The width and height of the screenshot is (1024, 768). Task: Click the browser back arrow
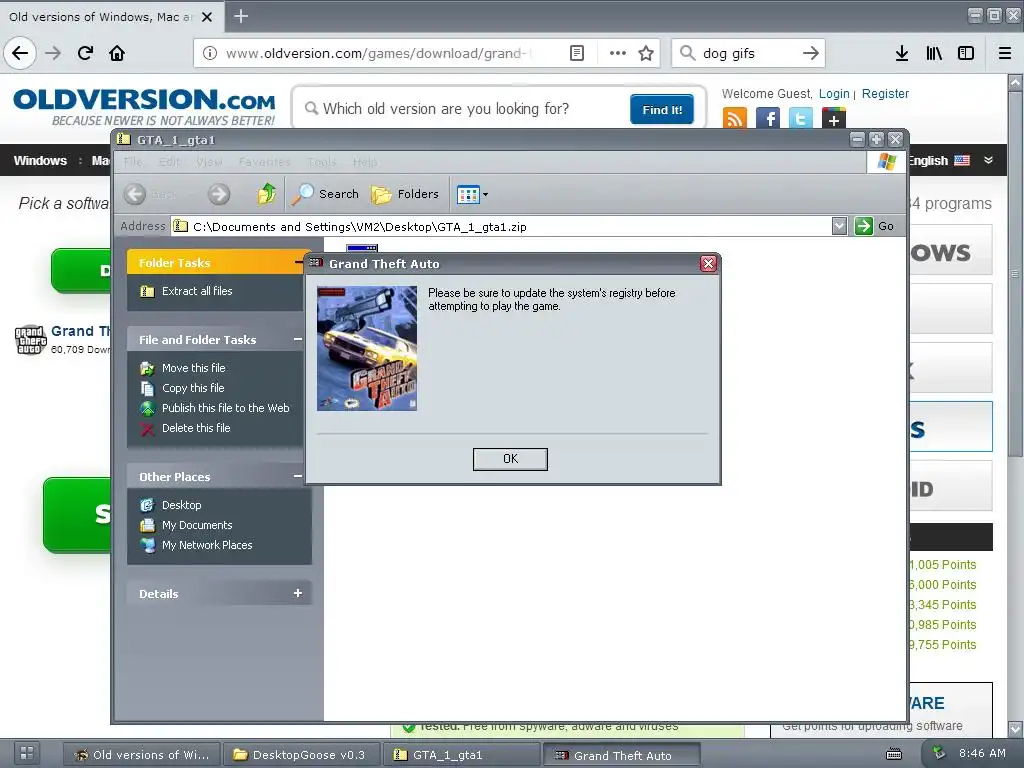[x=20, y=53]
